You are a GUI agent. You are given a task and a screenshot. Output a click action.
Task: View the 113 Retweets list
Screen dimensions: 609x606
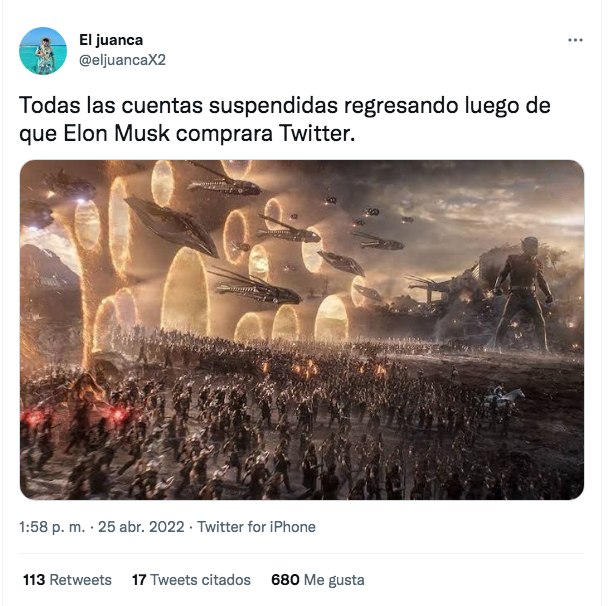tap(67, 580)
